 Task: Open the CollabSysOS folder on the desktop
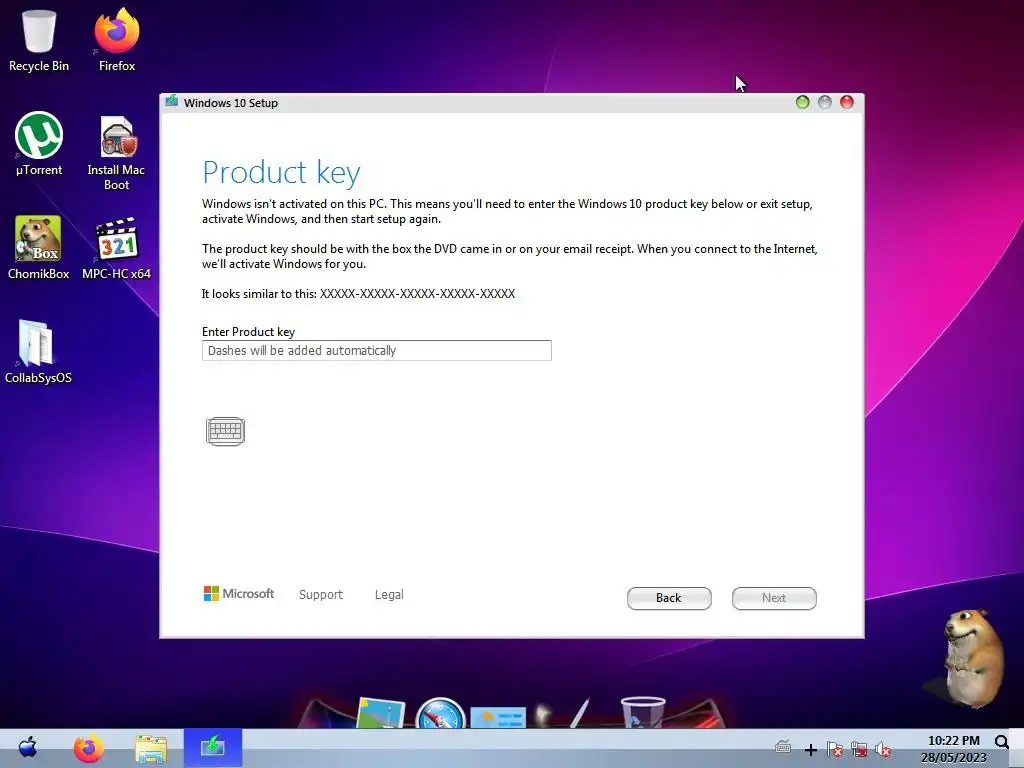(38, 351)
